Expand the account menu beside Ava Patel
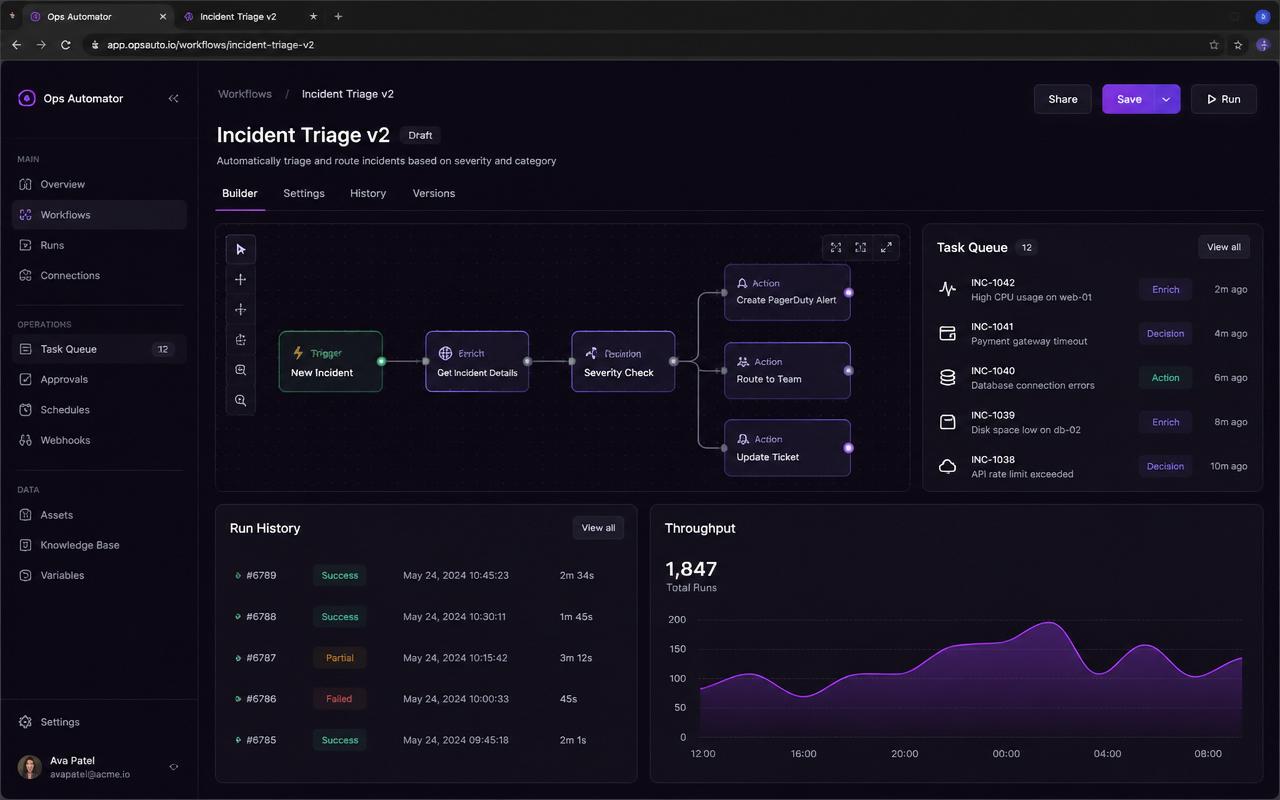Screen dimensions: 1280x800 [x=174, y=767]
